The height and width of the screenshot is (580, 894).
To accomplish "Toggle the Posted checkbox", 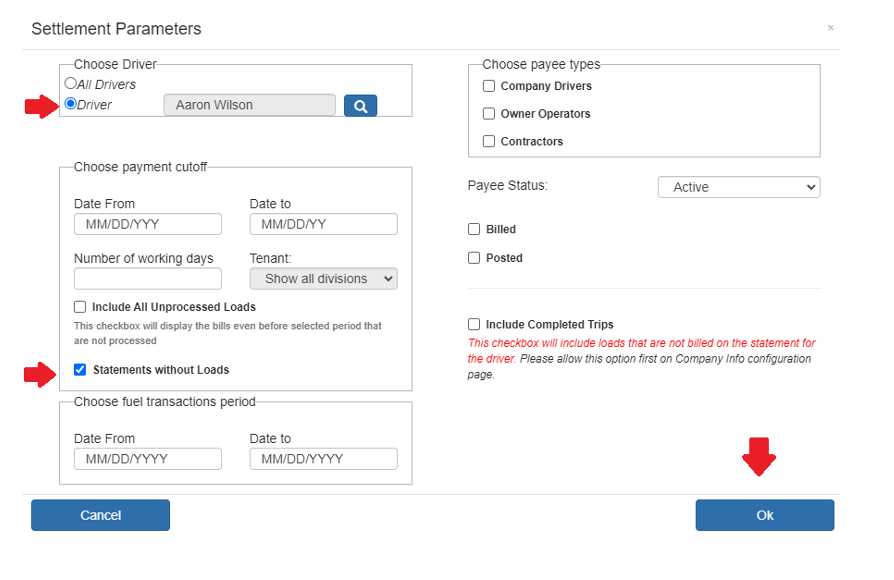I will coord(474,258).
